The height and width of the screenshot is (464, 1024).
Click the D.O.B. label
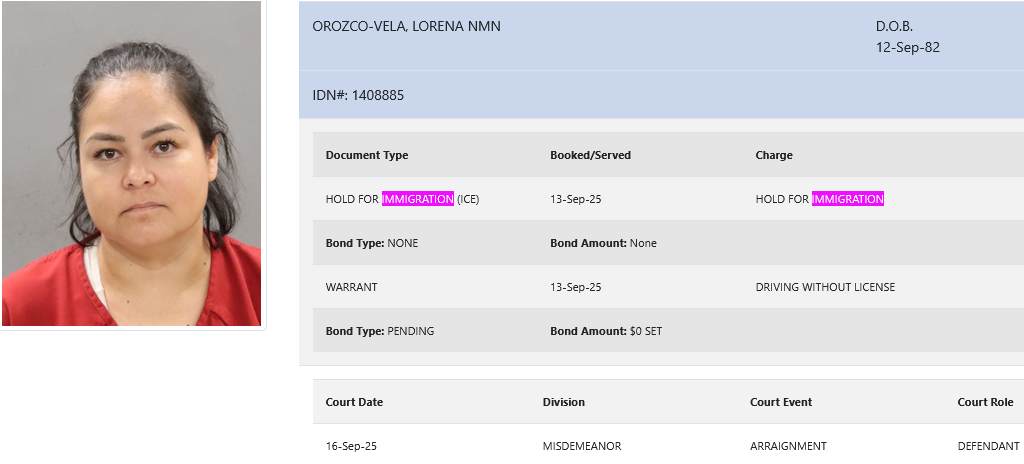point(894,27)
